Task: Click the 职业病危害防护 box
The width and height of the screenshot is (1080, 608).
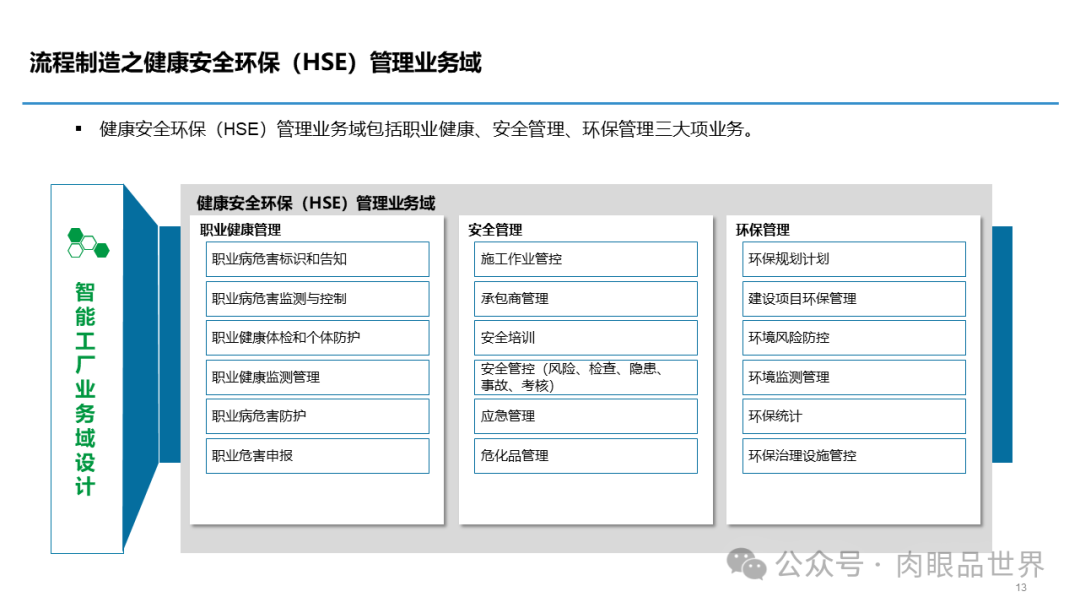Action: pyautogui.click(x=318, y=417)
